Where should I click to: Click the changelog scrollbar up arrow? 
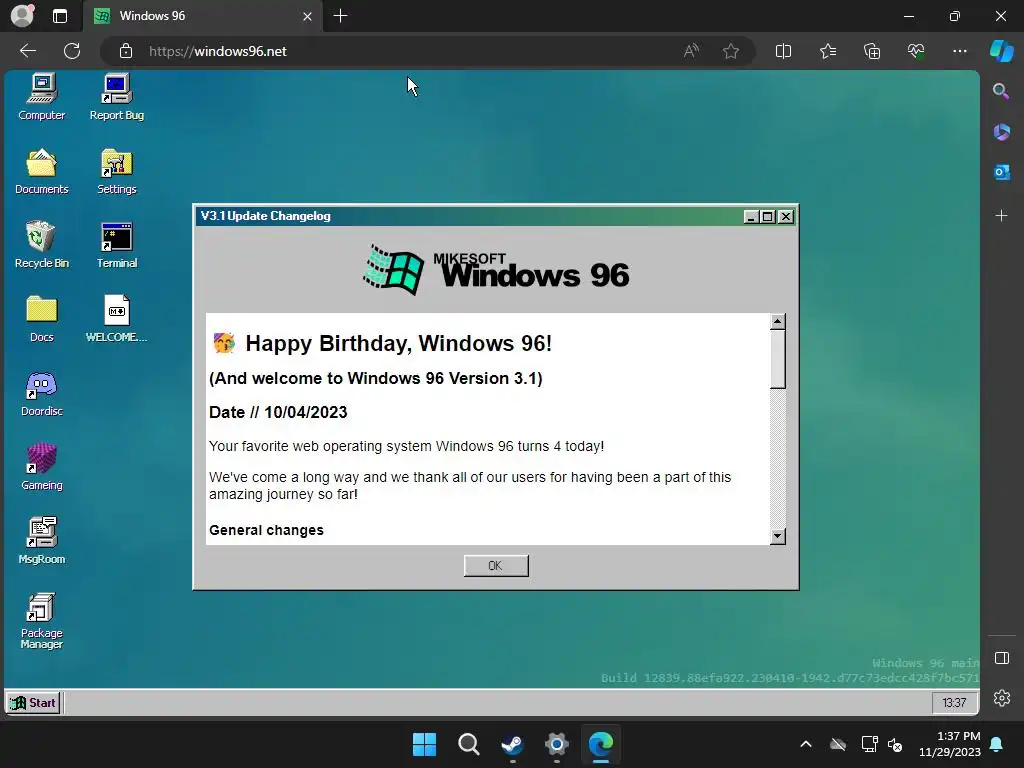coord(777,322)
